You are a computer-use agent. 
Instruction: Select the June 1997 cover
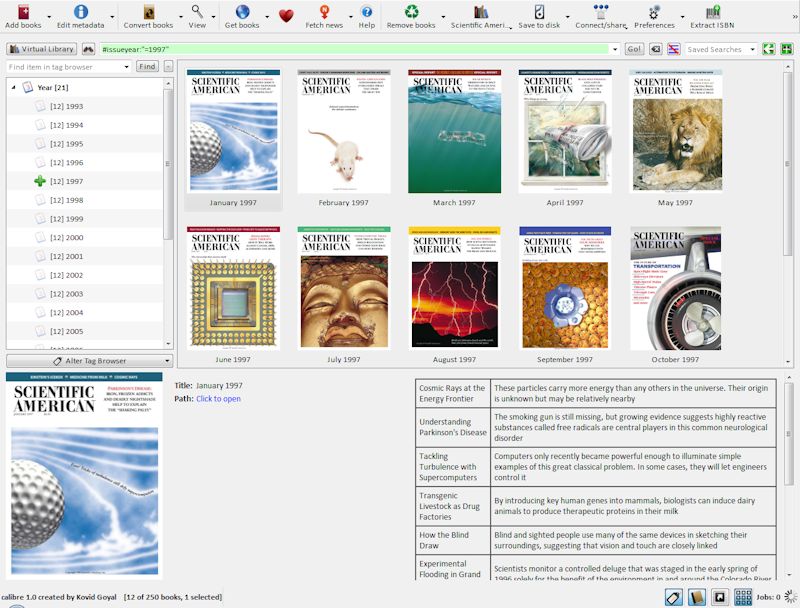pyautogui.click(x=233, y=288)
